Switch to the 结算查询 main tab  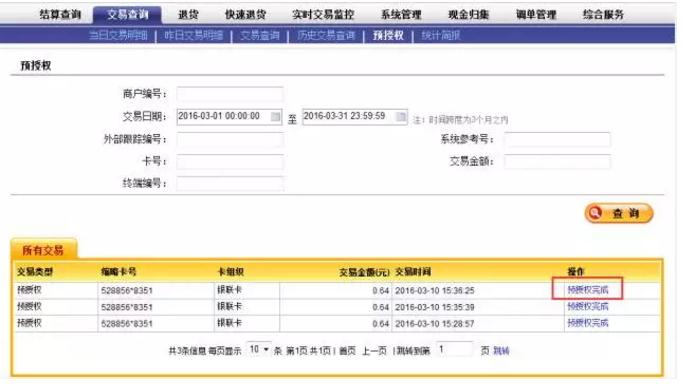[60, 15]
